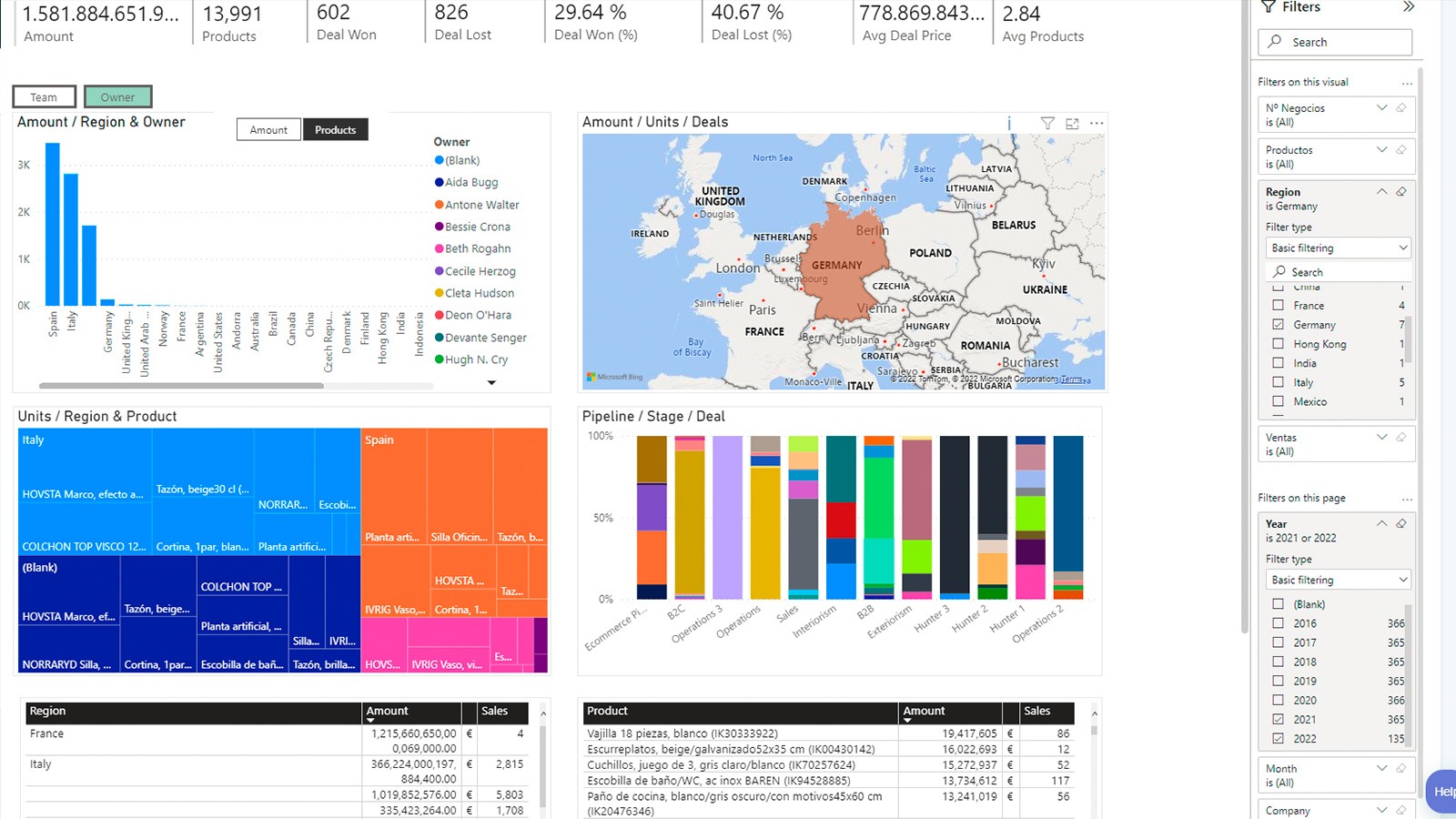Click the Amount button on bar chart
The height and width of the screenshot is (819, 1456).
click(x=268, y=130)
